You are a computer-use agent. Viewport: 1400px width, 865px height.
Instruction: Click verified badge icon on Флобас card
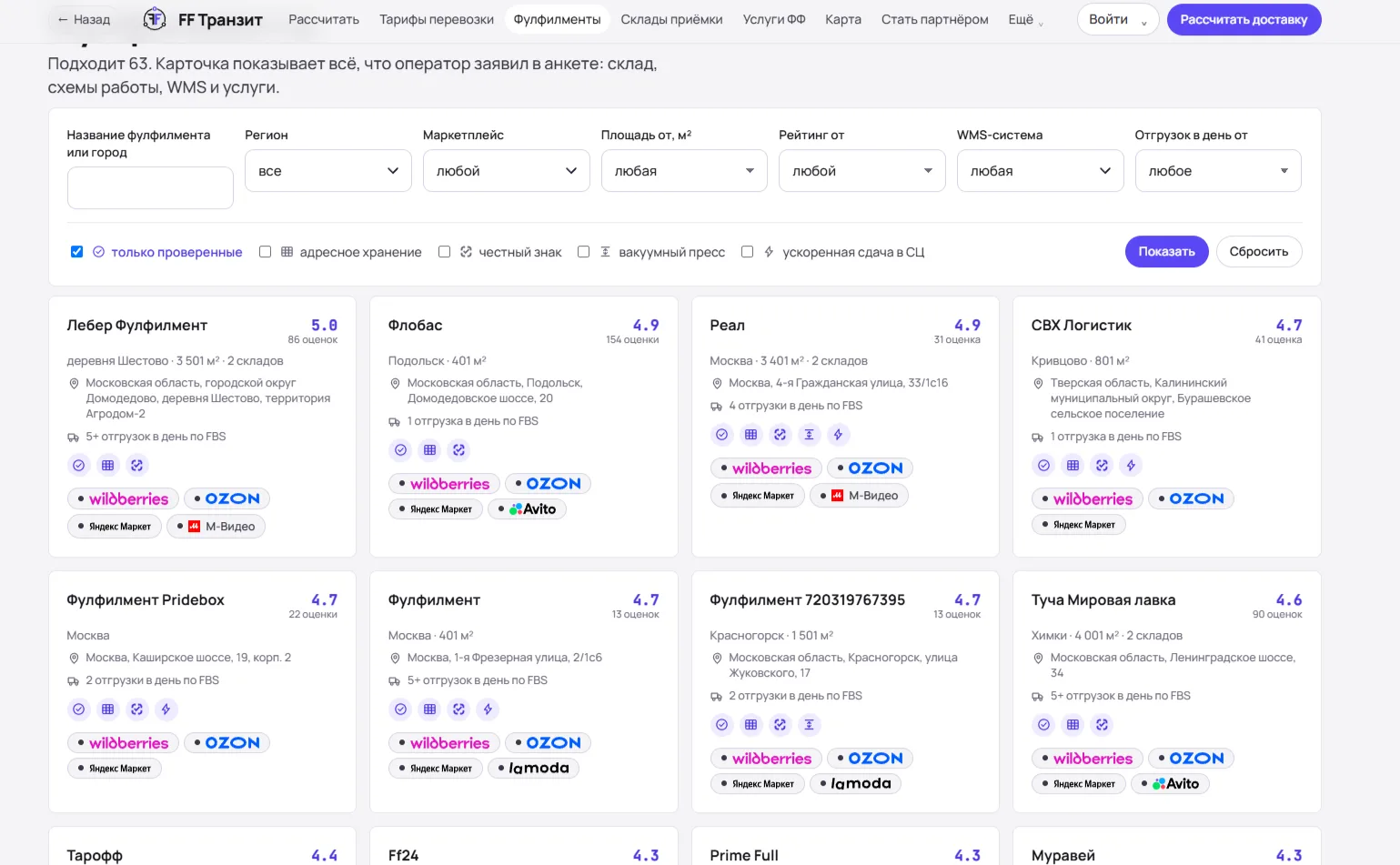pos(400,450)
